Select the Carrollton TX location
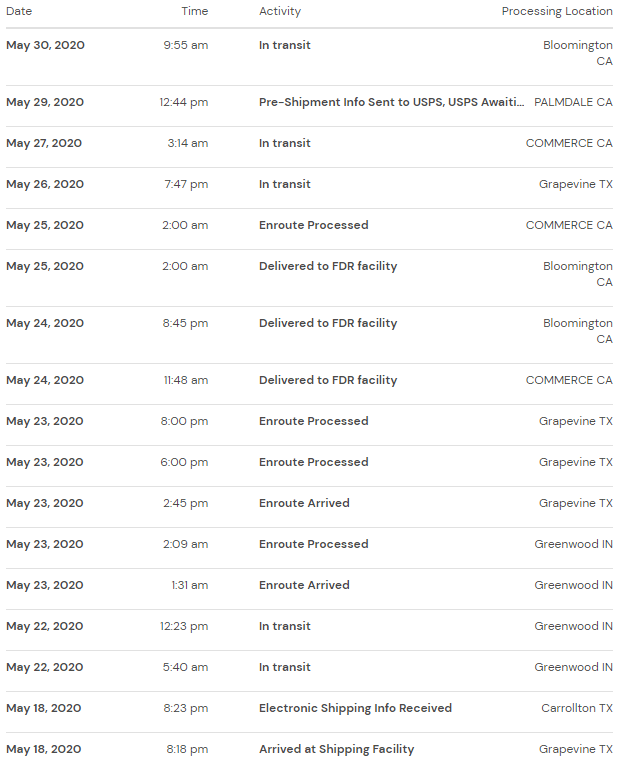This screenshot has height=764, width=617. pos(577,708)
